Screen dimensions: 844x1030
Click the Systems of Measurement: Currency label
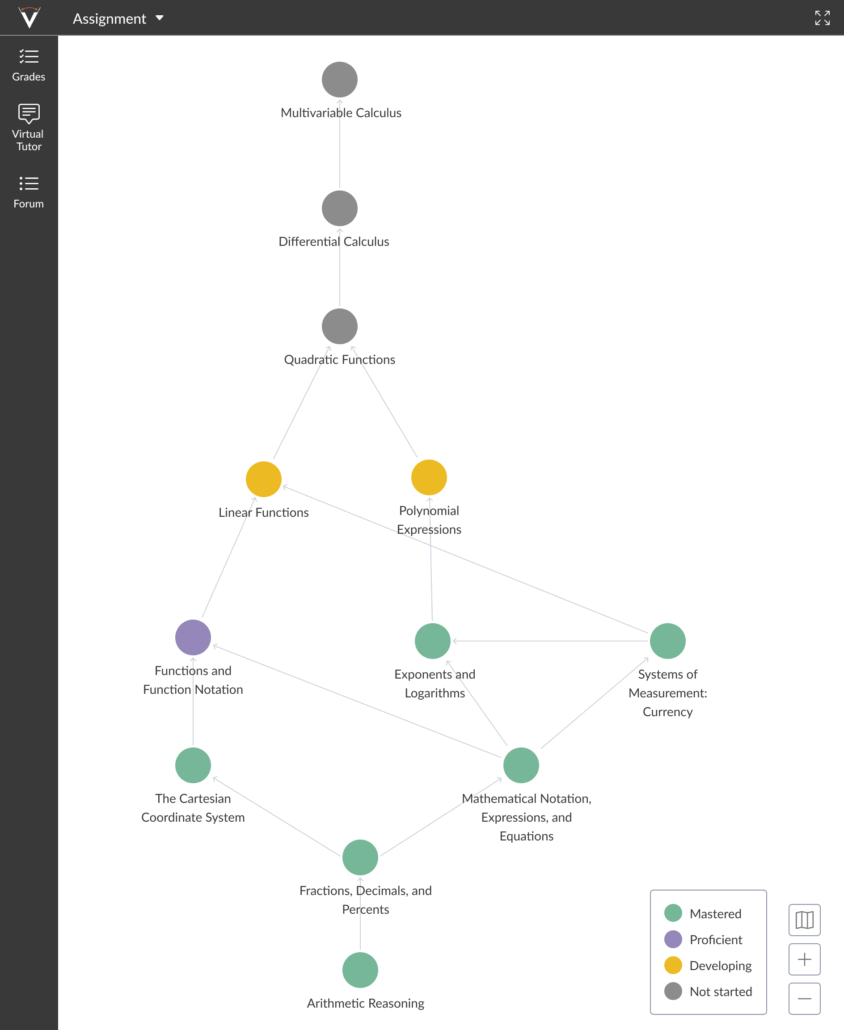point(667,693)
